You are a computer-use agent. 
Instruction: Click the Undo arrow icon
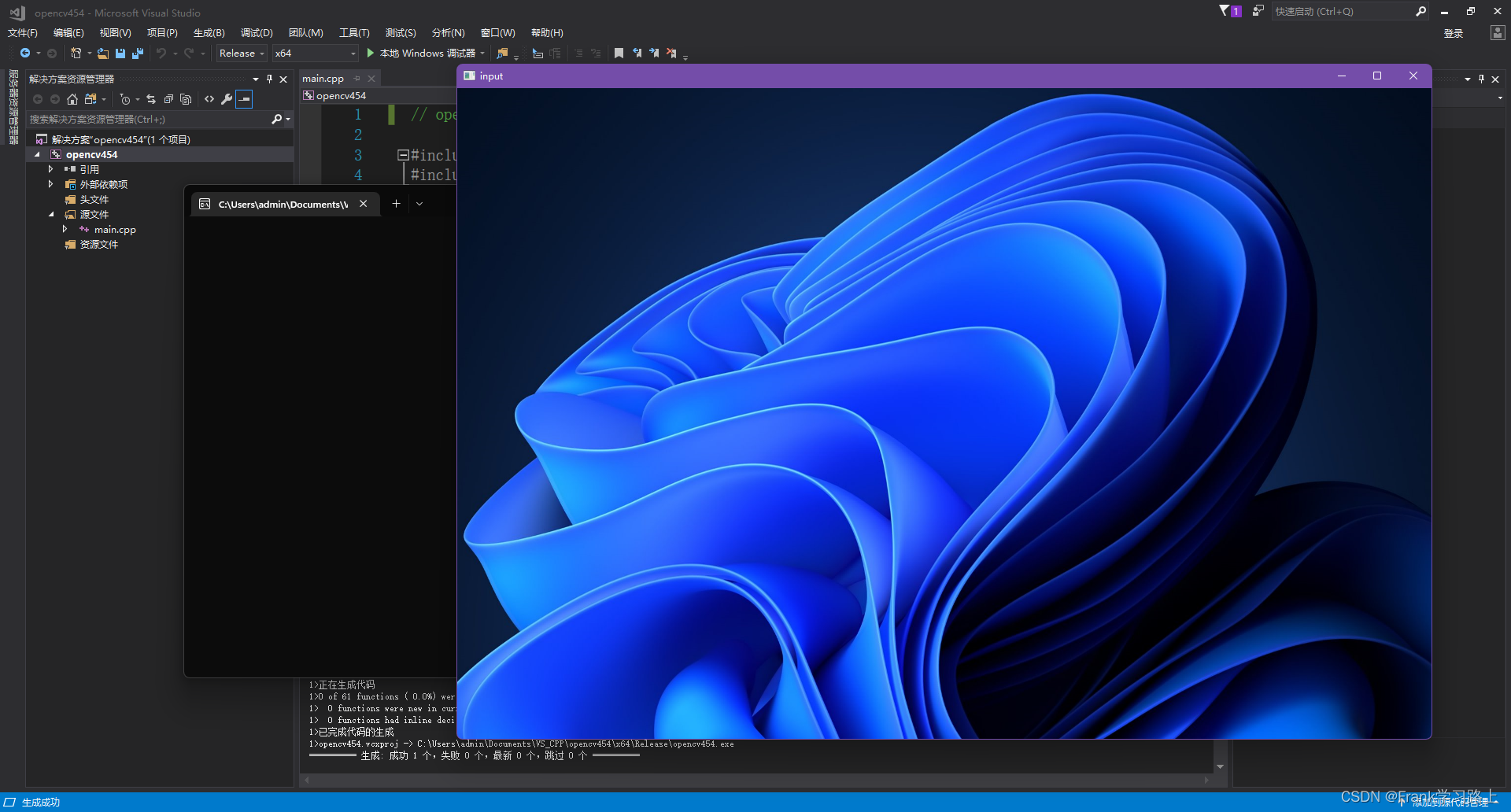(x=161, y=54)
